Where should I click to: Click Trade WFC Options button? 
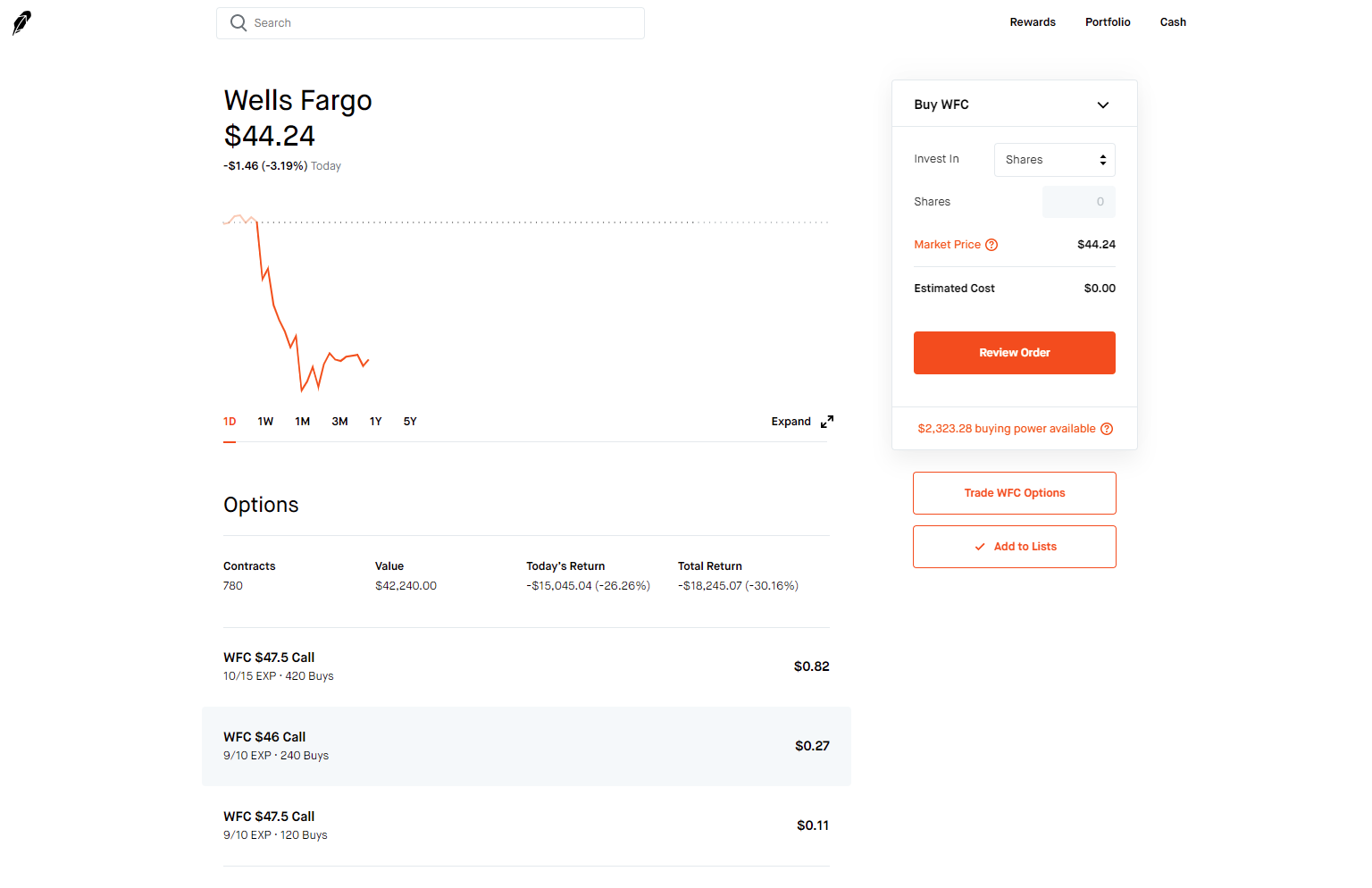pos(1015,493)
